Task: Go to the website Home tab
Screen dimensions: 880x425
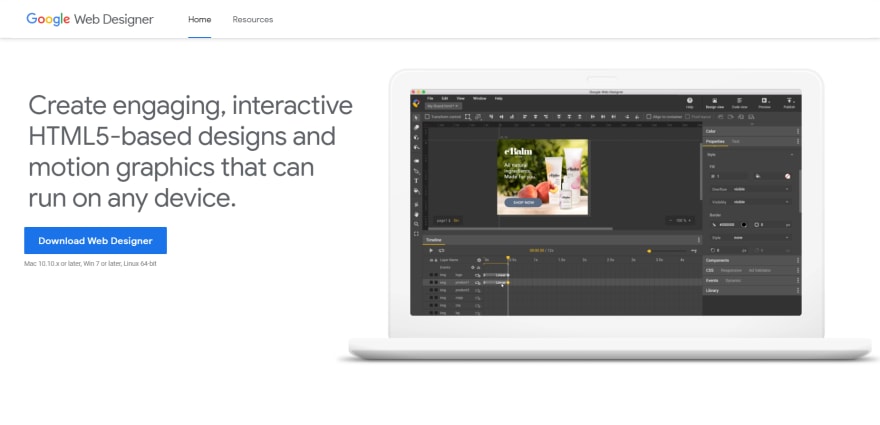Action: [199, 19]
